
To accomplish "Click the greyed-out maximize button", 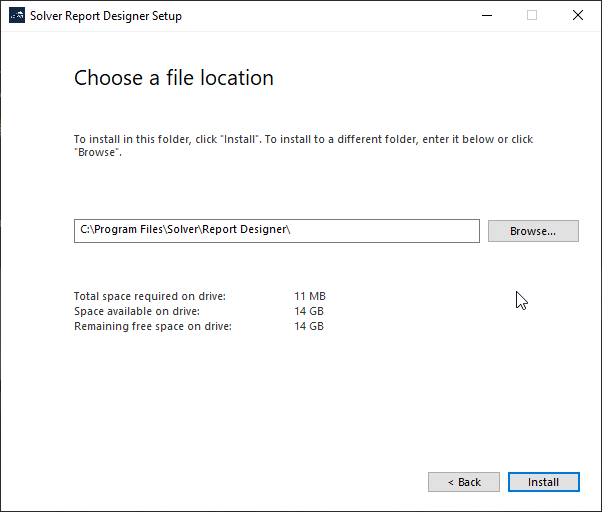I will click(x=532, y=16).
